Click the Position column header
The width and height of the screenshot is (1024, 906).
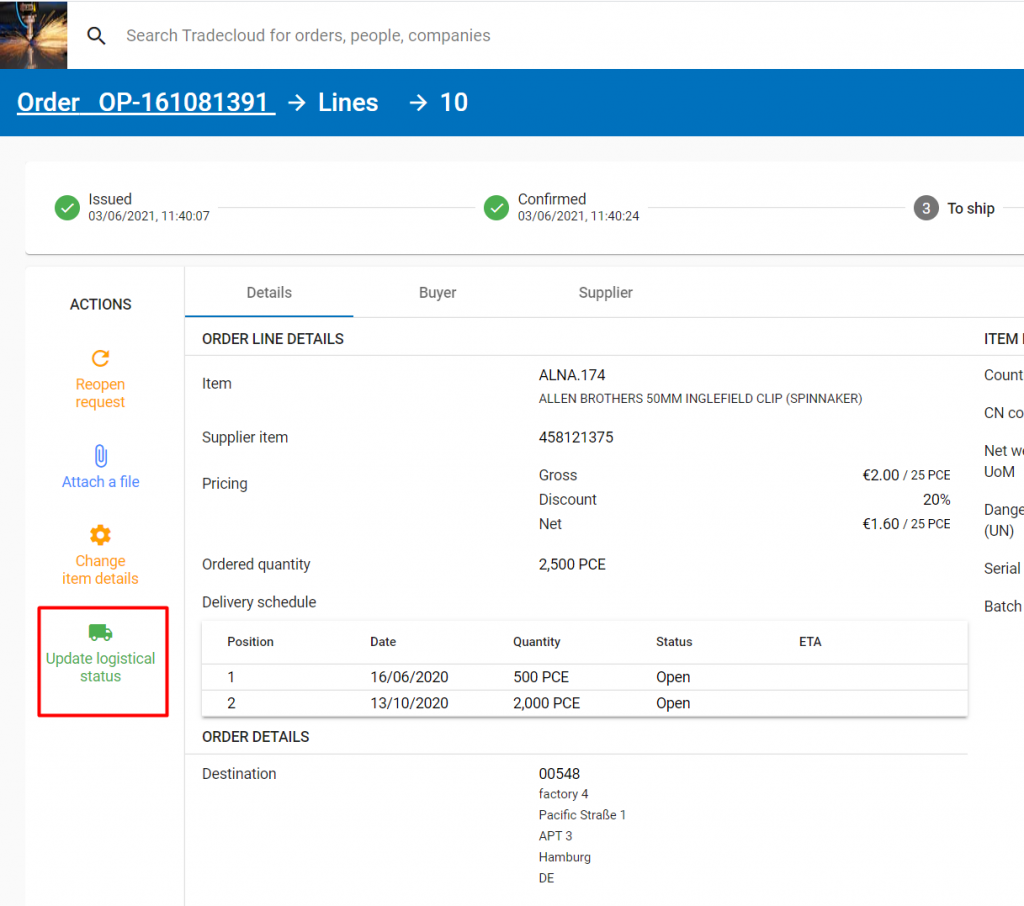pyautogui.click(x=250, y=642)
